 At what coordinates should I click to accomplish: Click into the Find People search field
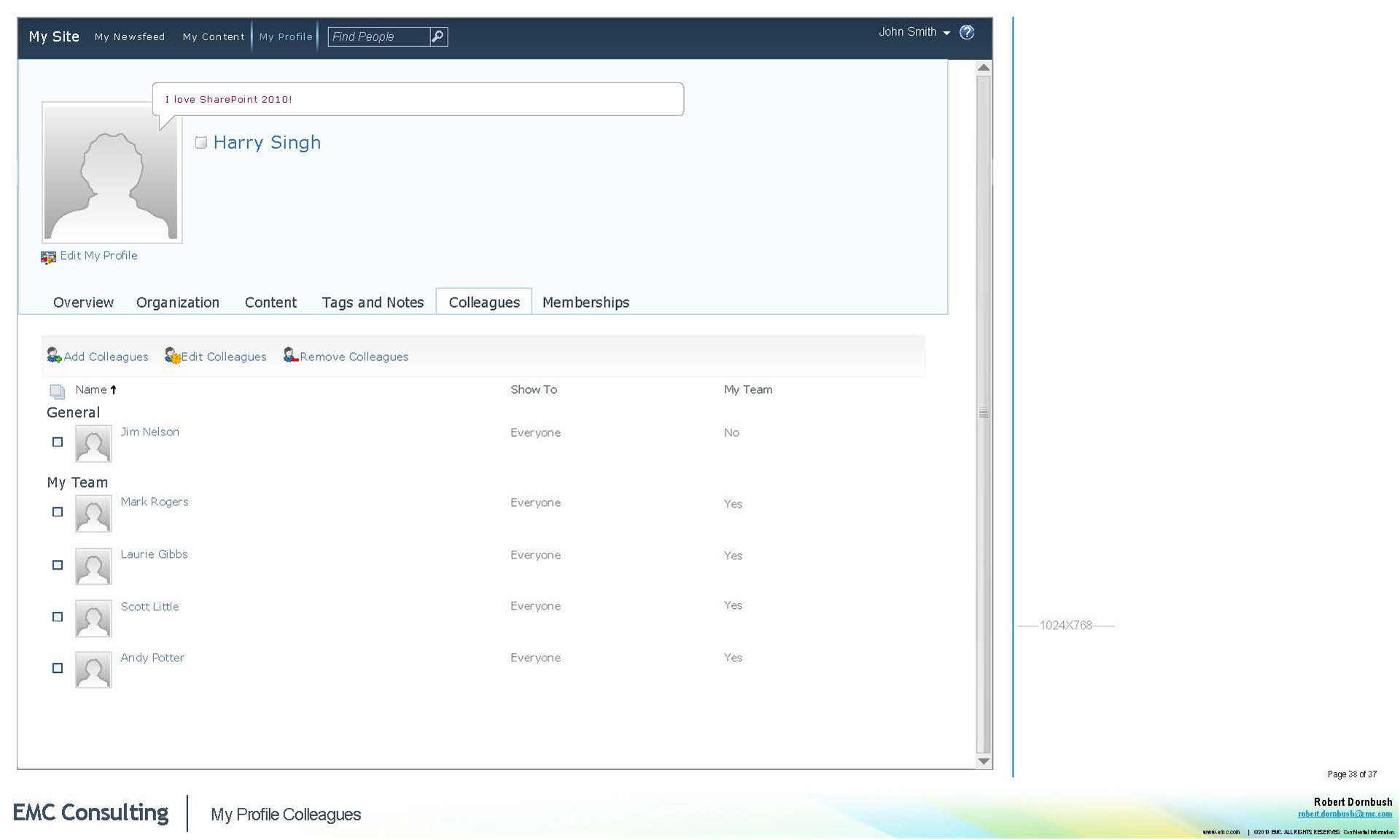pos(378,36)
